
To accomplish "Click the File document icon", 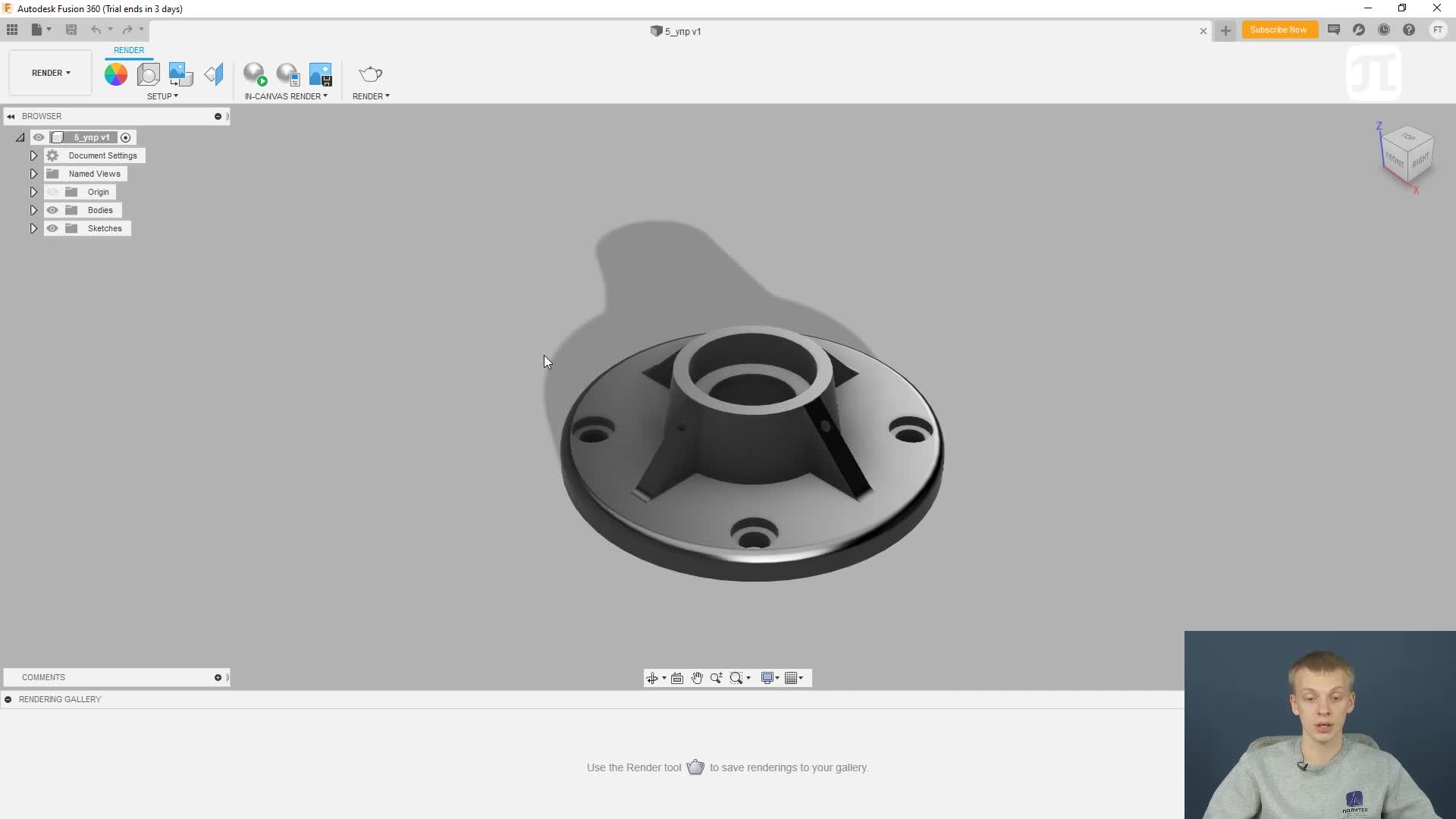I will tap(36, 30).
